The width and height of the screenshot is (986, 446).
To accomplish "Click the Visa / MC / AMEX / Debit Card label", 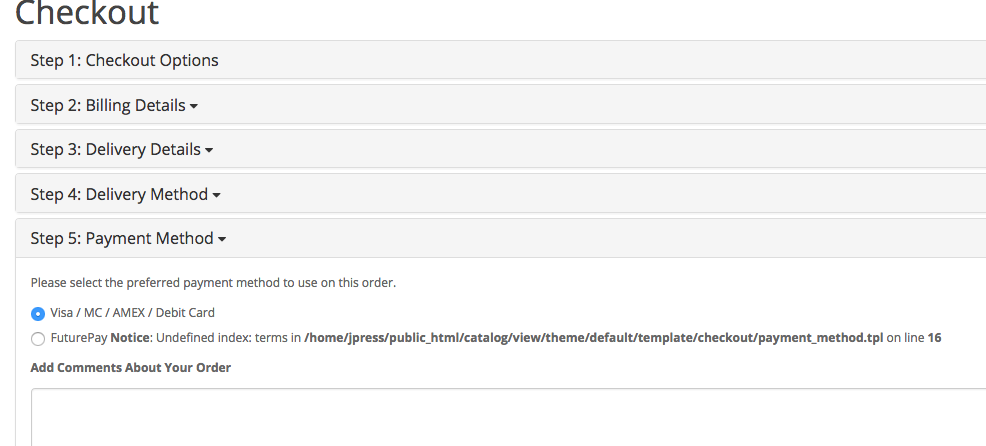I will [133, 313].
